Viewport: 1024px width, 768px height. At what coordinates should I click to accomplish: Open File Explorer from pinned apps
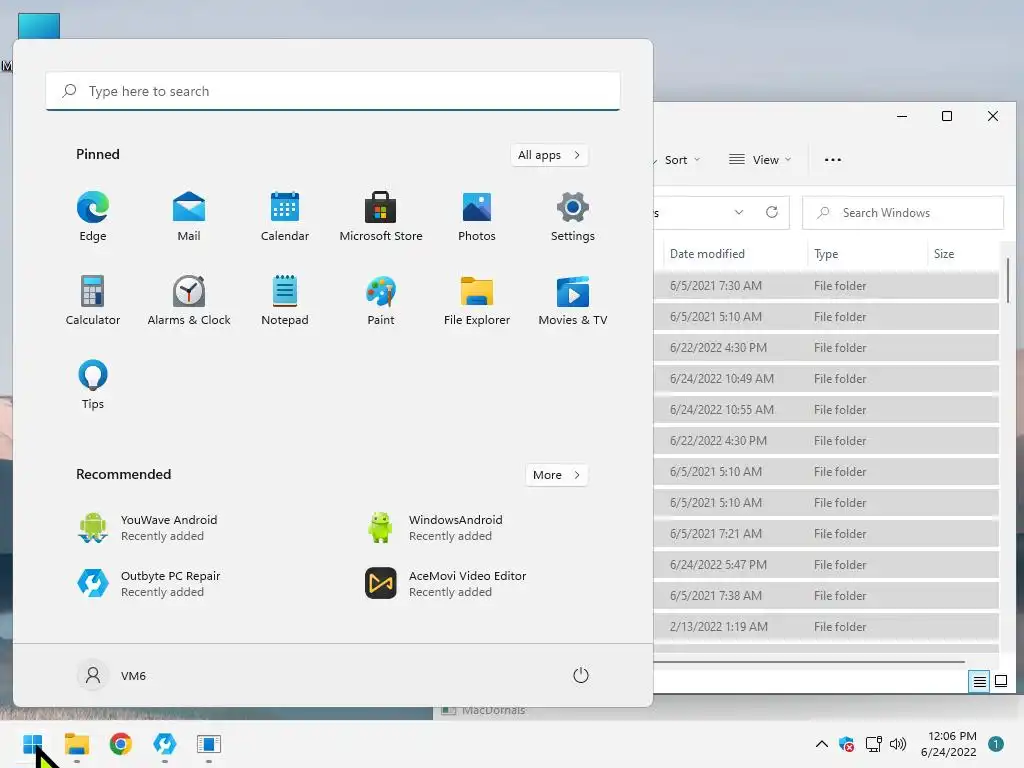[477, 300]
